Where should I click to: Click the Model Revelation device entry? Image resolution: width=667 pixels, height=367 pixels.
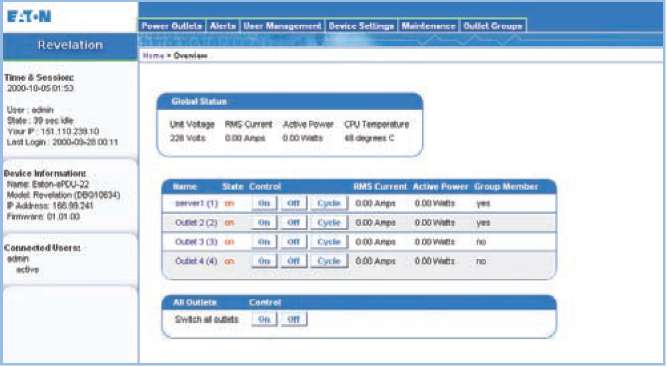click(x=63, y=195)
